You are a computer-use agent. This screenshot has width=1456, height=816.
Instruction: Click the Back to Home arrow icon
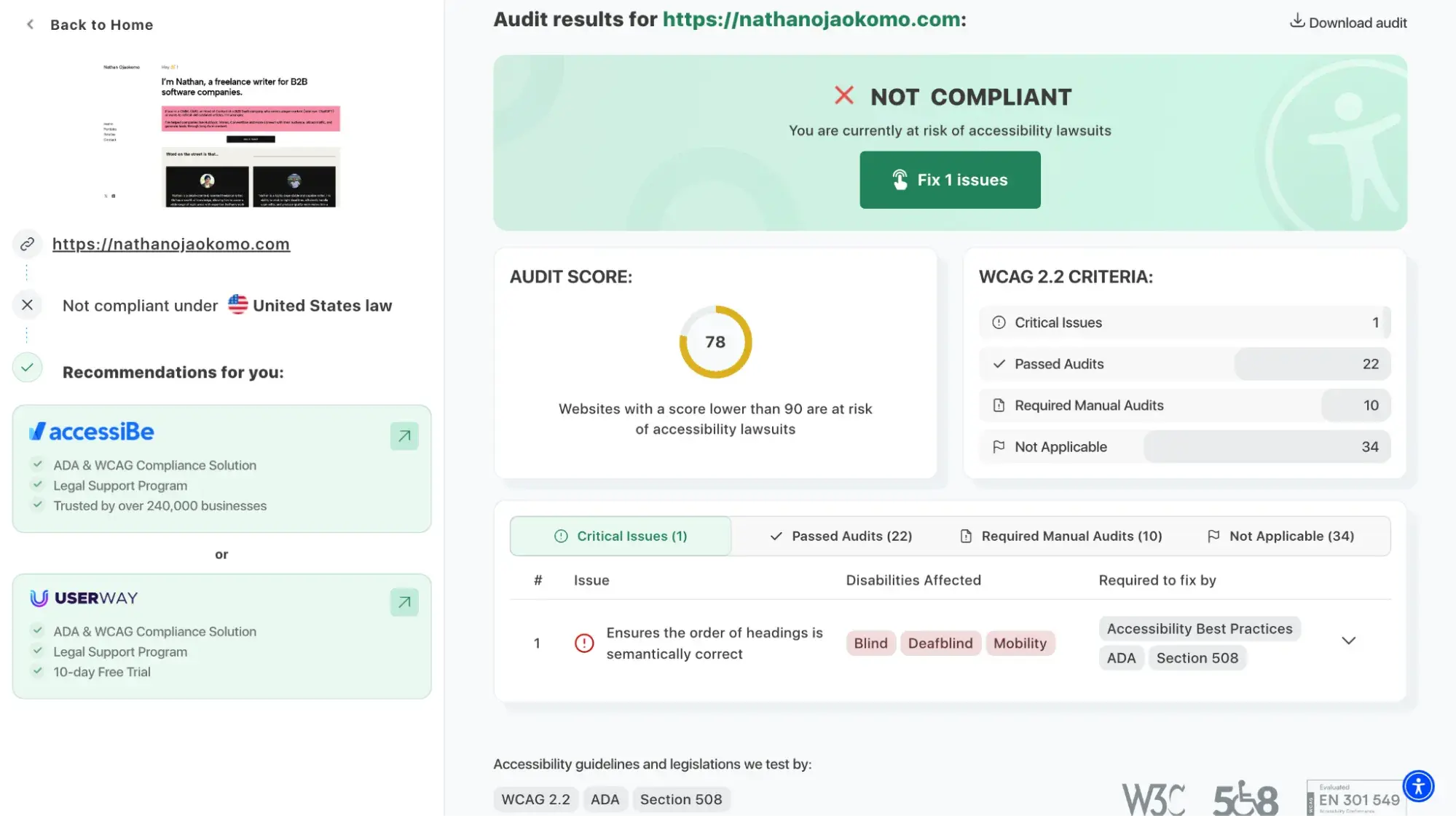(x=30, y=25)
